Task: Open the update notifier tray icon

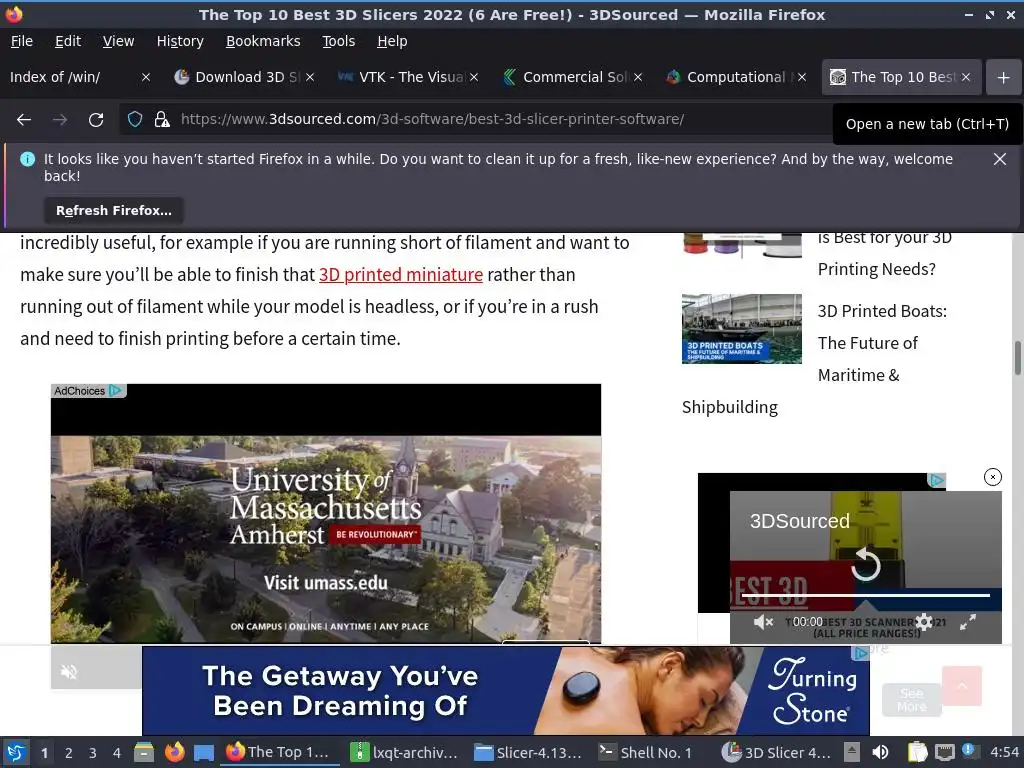Action: 970,752
